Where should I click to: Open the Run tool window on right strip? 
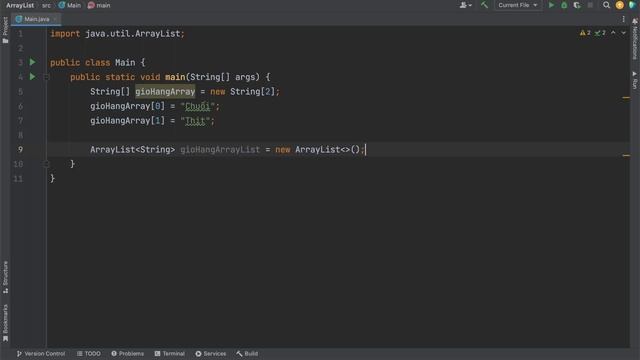635,80
